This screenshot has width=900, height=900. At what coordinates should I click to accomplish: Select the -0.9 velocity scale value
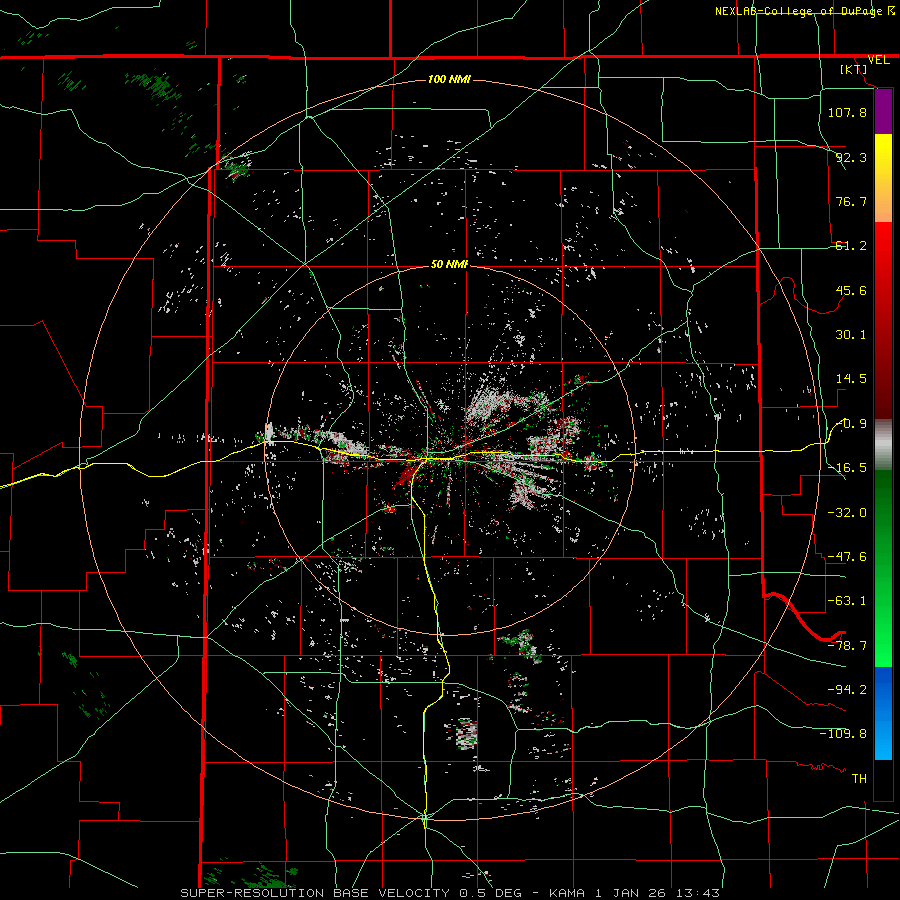point(851,424)
